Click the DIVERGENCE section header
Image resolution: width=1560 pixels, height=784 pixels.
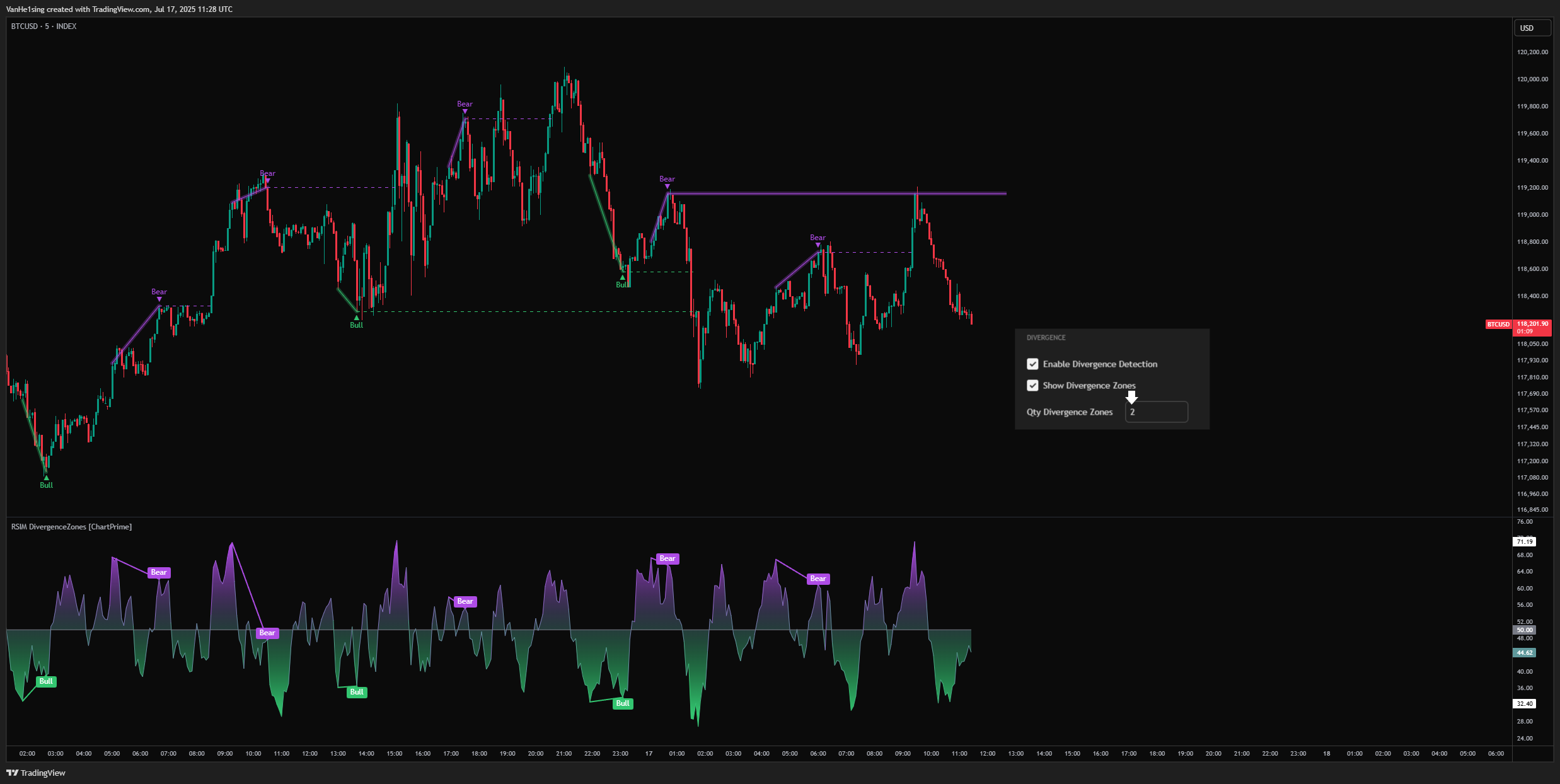click(1046, 338)
